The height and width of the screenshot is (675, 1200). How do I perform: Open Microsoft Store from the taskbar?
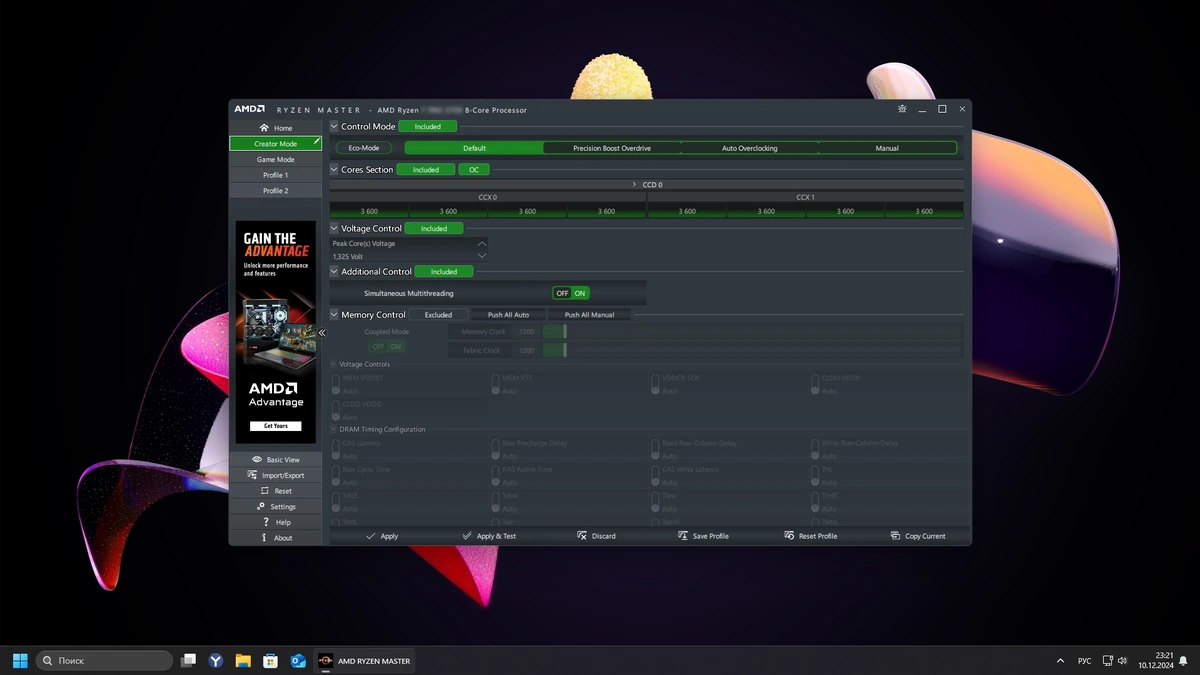[270, 660]
